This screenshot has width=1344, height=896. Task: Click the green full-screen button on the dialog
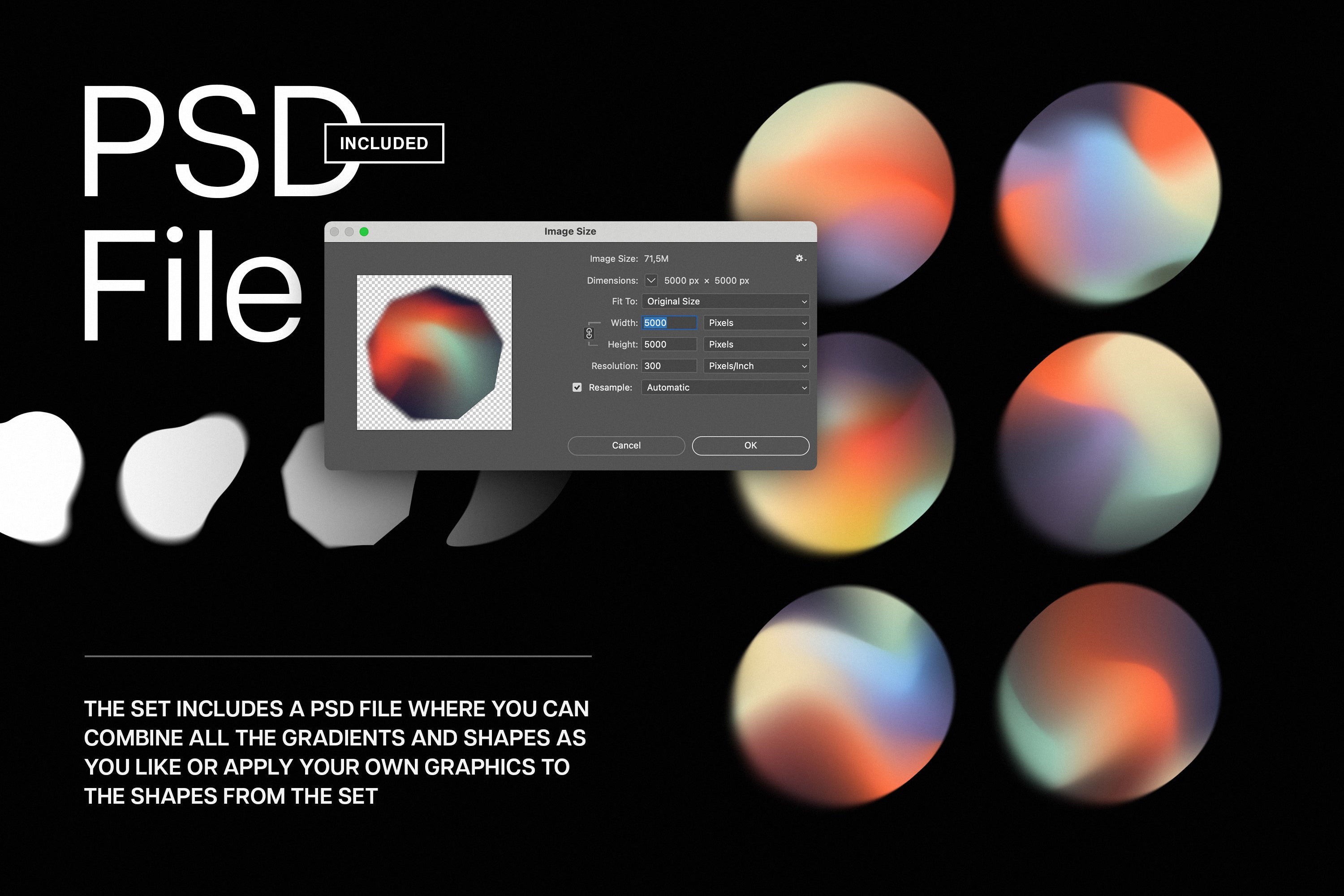[364, 232]
